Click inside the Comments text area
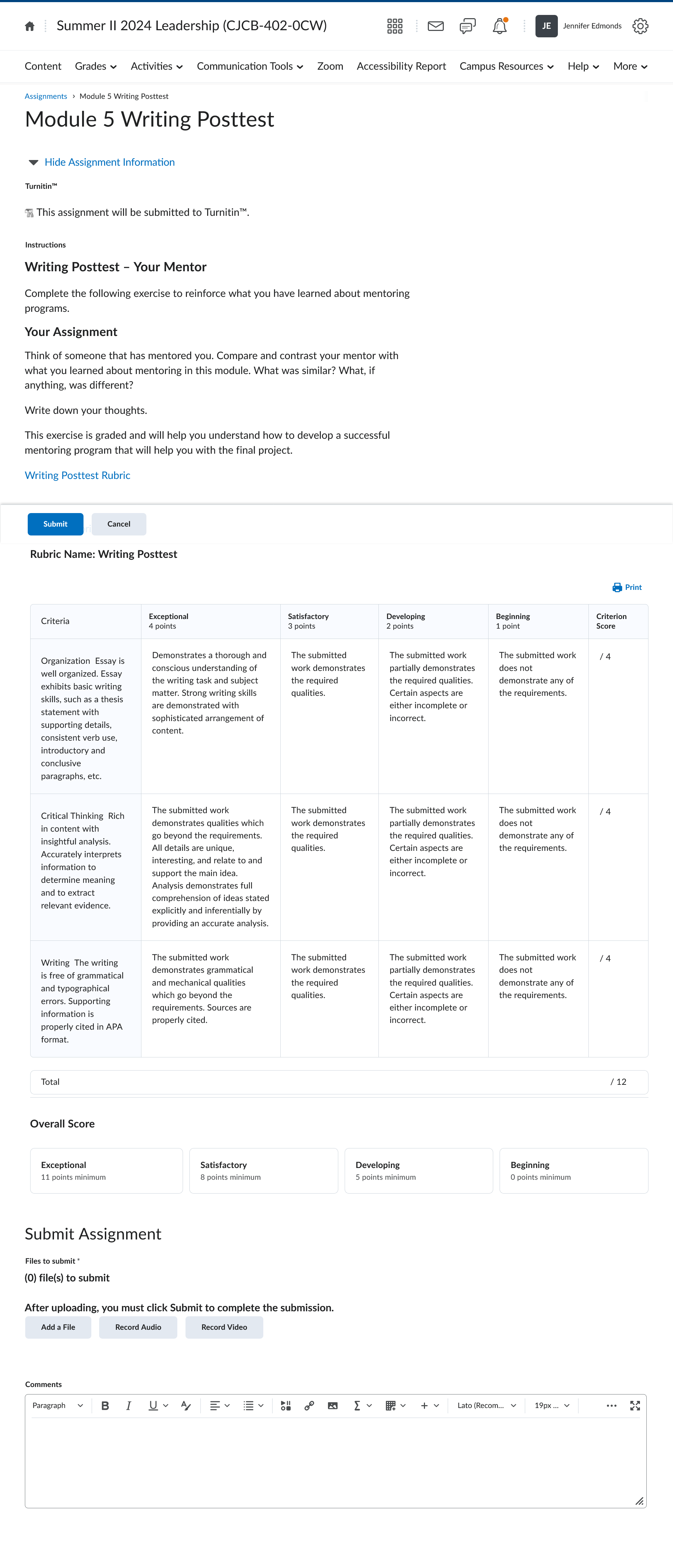The height and width of the screenshot is (1568, 673). tap(335, 1461)
